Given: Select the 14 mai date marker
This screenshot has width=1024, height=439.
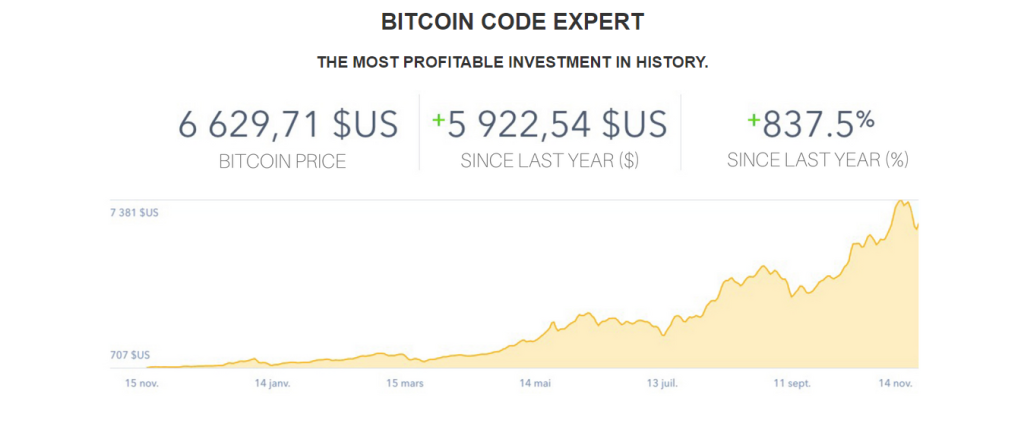Looking at the screenshot, I should [x=535, y=383].
